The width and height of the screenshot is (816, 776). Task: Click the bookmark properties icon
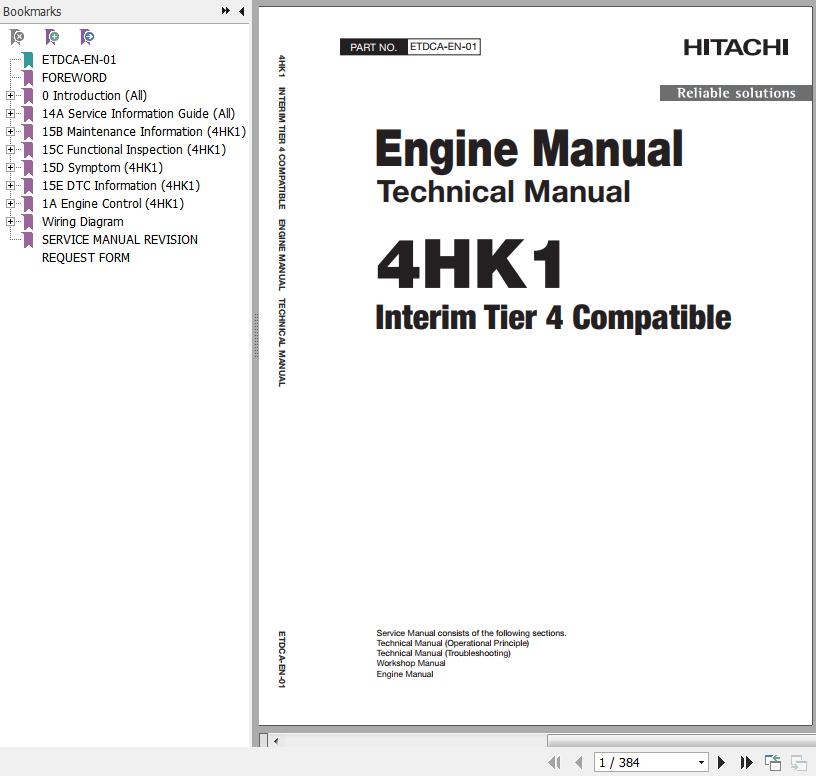(87, 37)
